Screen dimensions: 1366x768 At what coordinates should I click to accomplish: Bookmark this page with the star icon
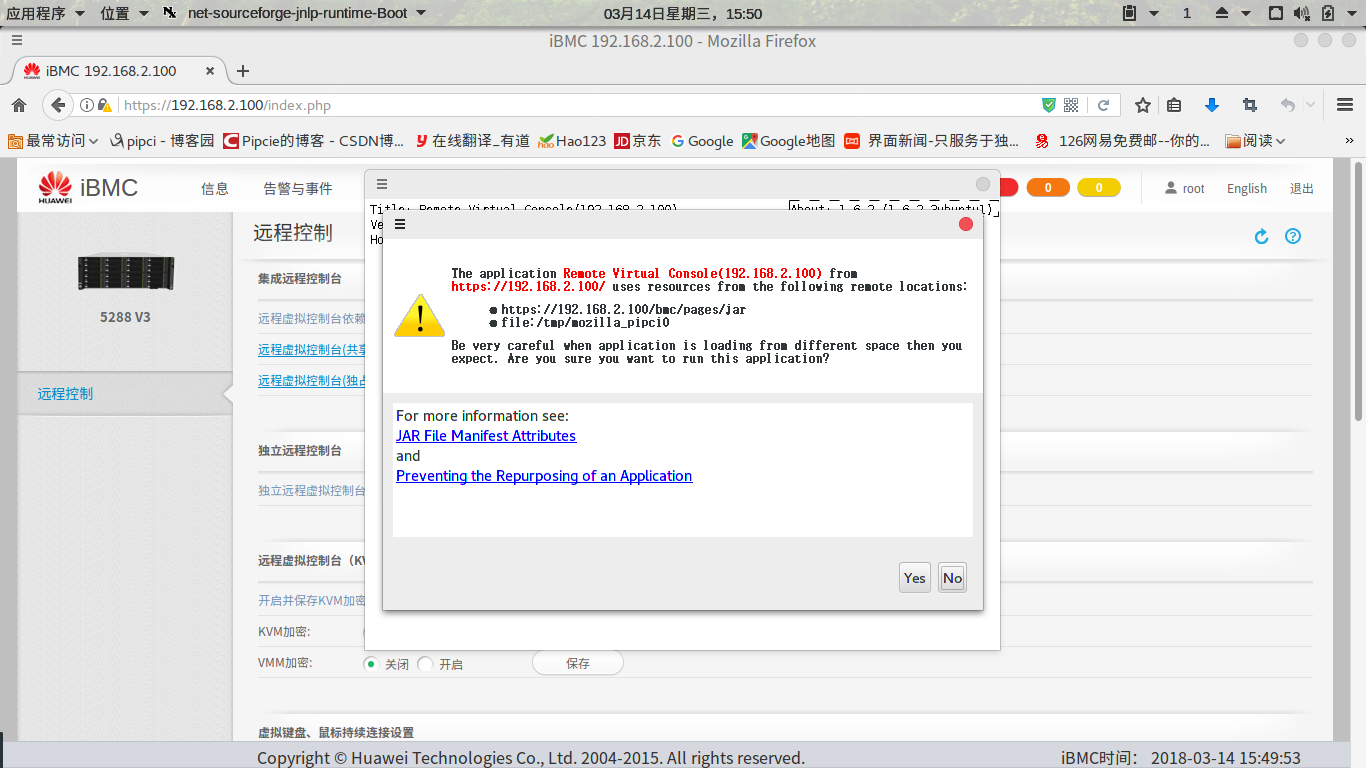point(1143,105)
